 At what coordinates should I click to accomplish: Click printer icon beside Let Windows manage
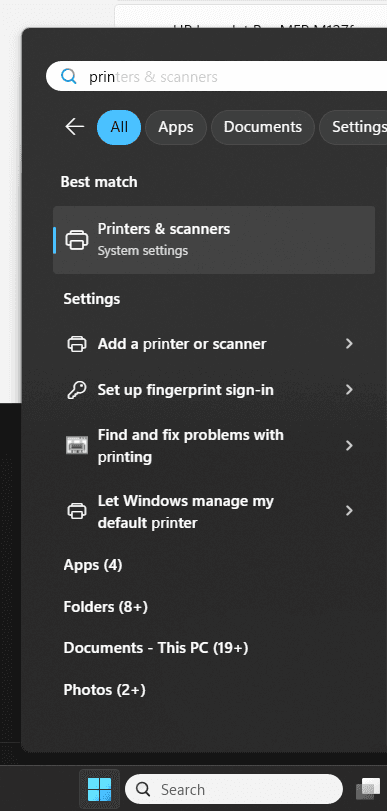click(x=77, y=512)
